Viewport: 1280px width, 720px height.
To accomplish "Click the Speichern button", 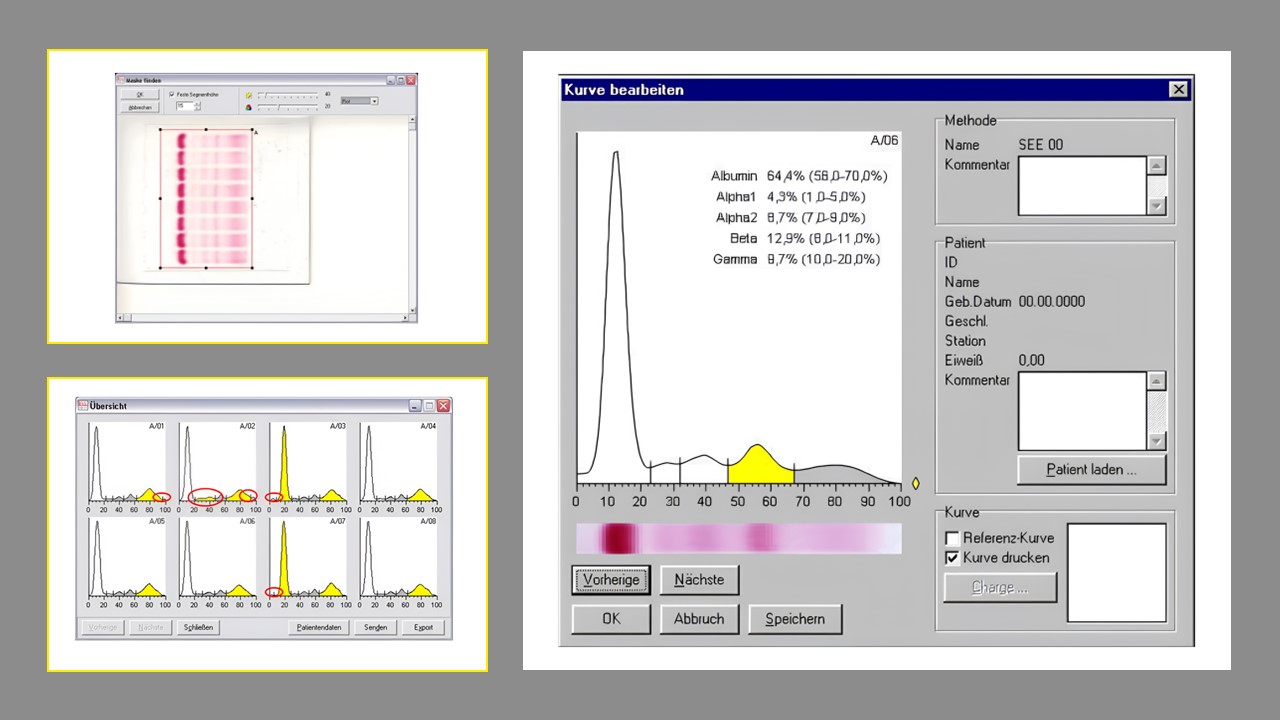I will pyautogui.click(x=795, y=619).
